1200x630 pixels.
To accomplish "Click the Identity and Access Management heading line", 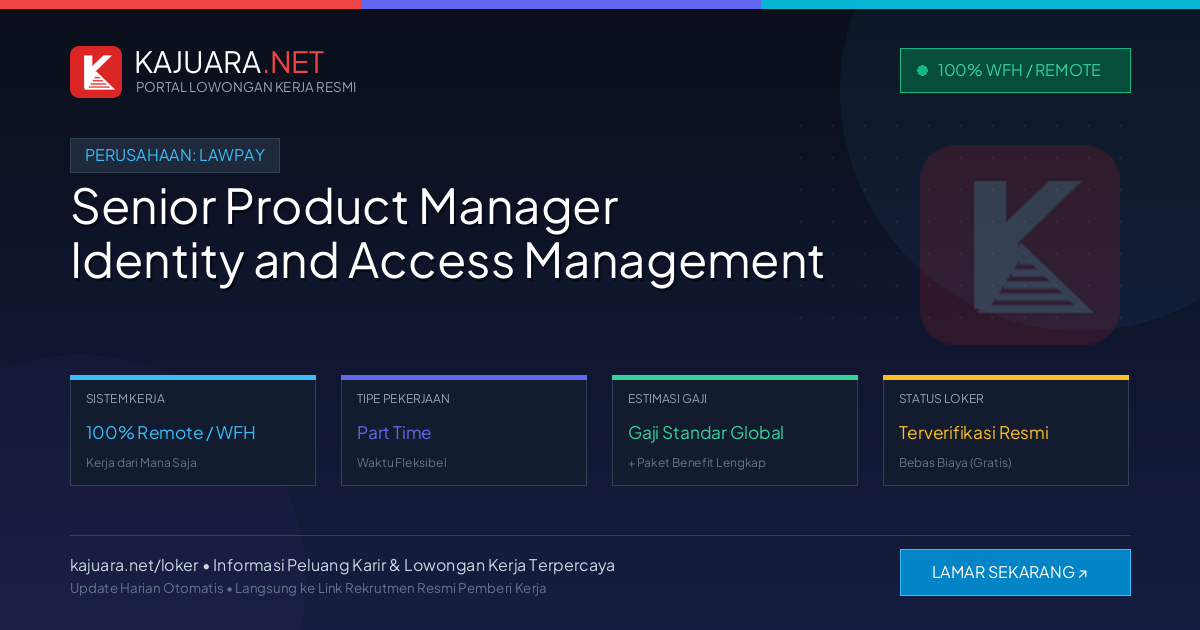I will tap(447, 260).
